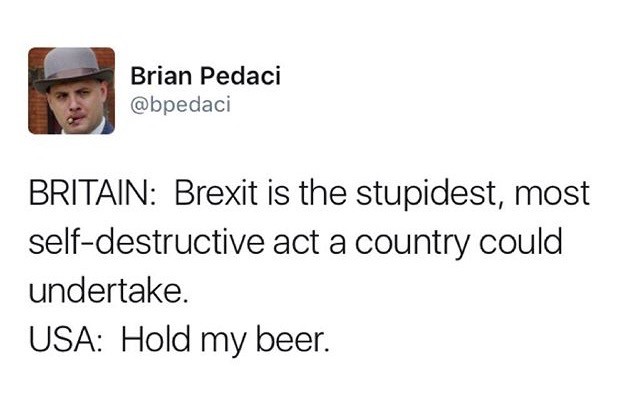Click the grey hat in the avatar photo

68,67
